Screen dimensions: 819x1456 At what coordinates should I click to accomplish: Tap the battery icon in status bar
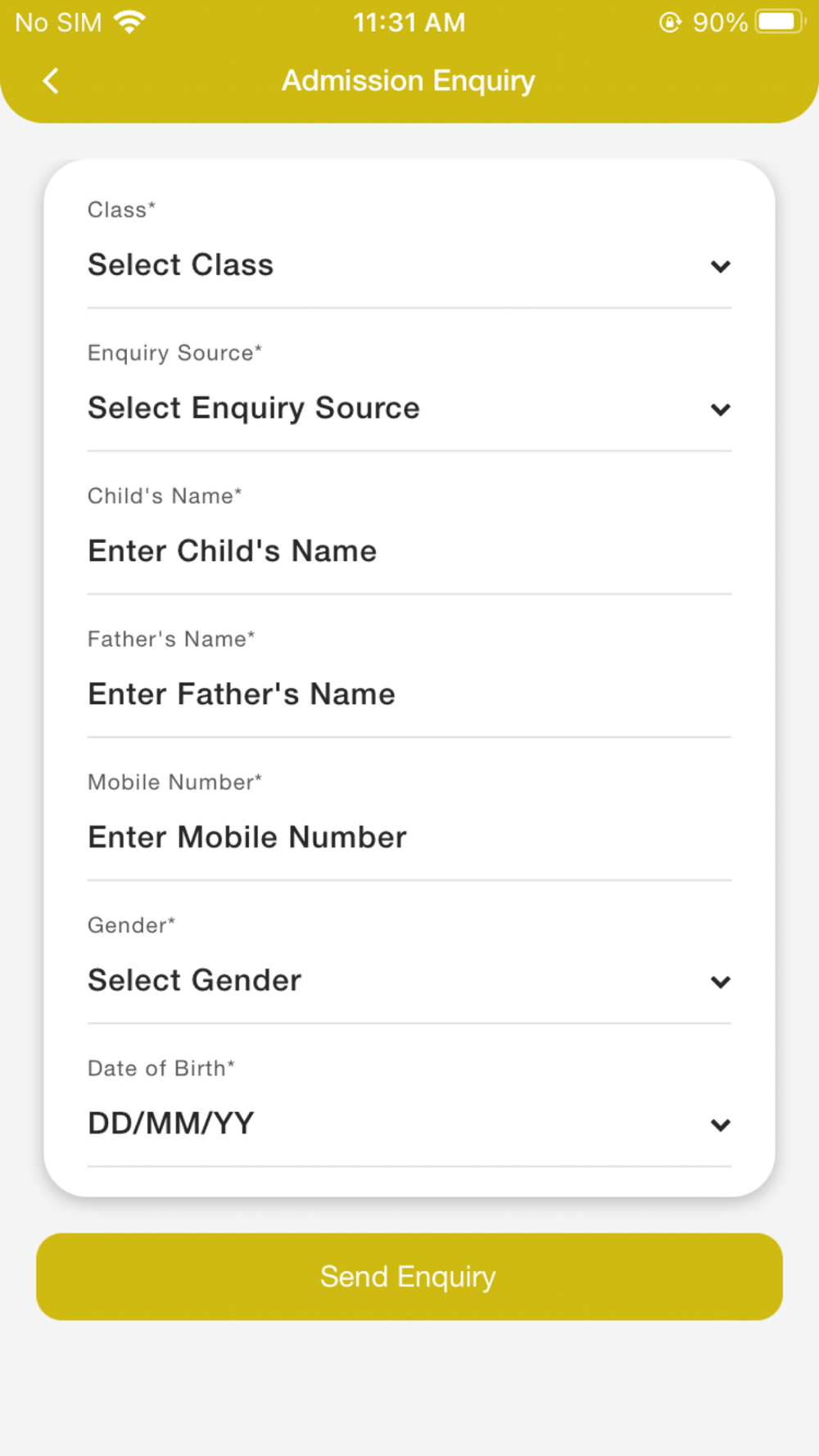(780, 22)
